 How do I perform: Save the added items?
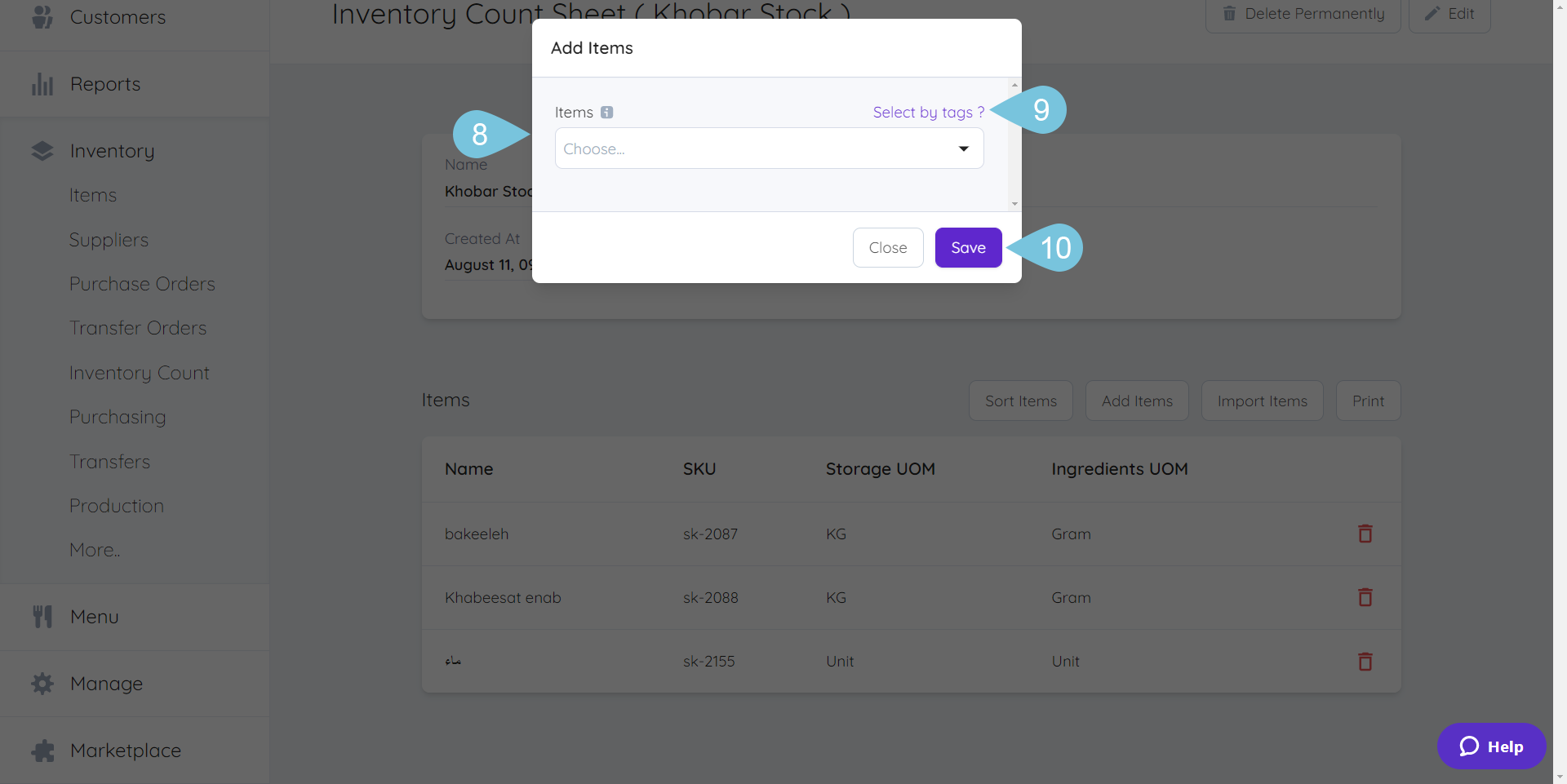(968, 247)
